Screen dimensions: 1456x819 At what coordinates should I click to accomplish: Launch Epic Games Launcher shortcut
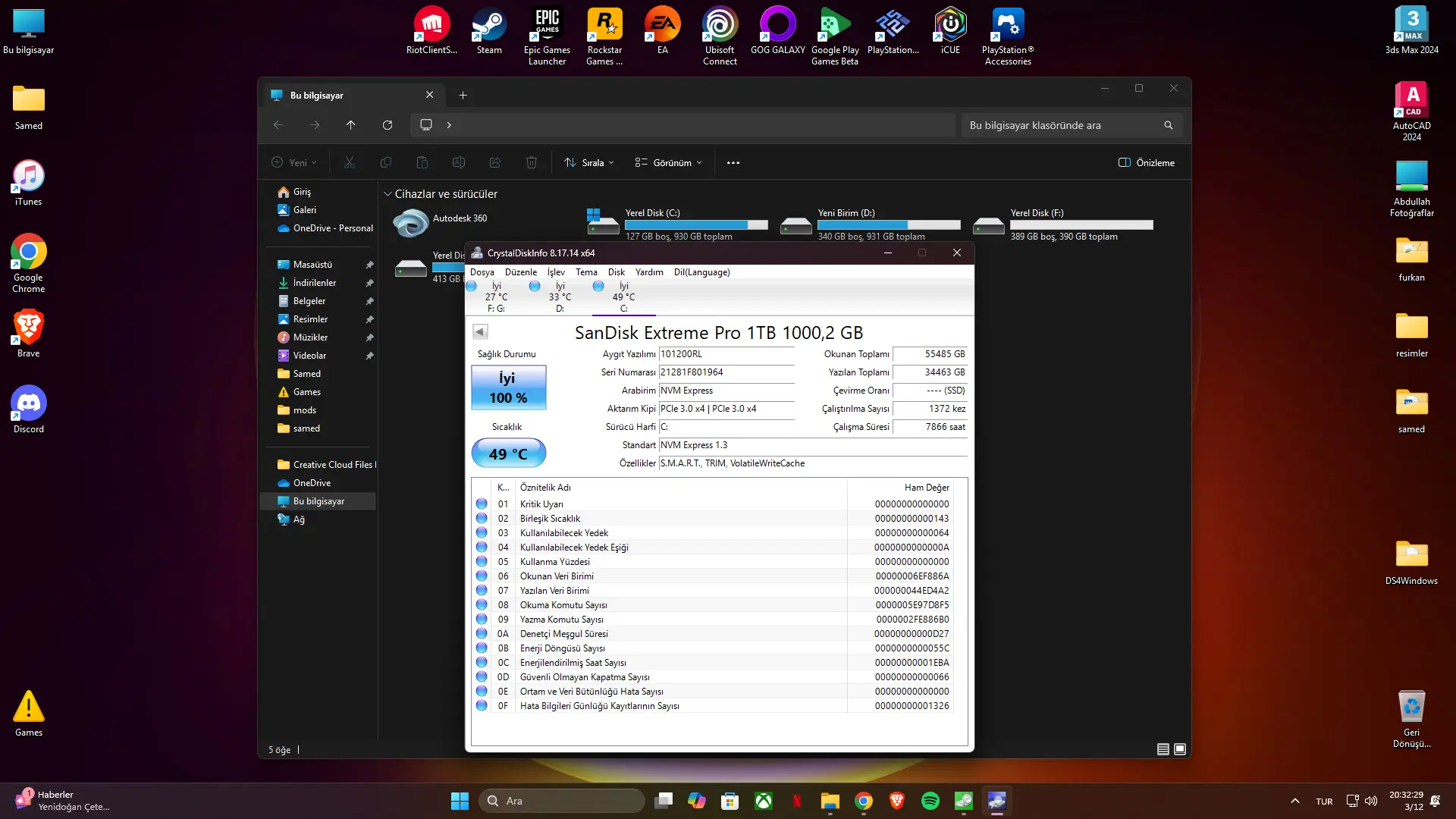547,36
